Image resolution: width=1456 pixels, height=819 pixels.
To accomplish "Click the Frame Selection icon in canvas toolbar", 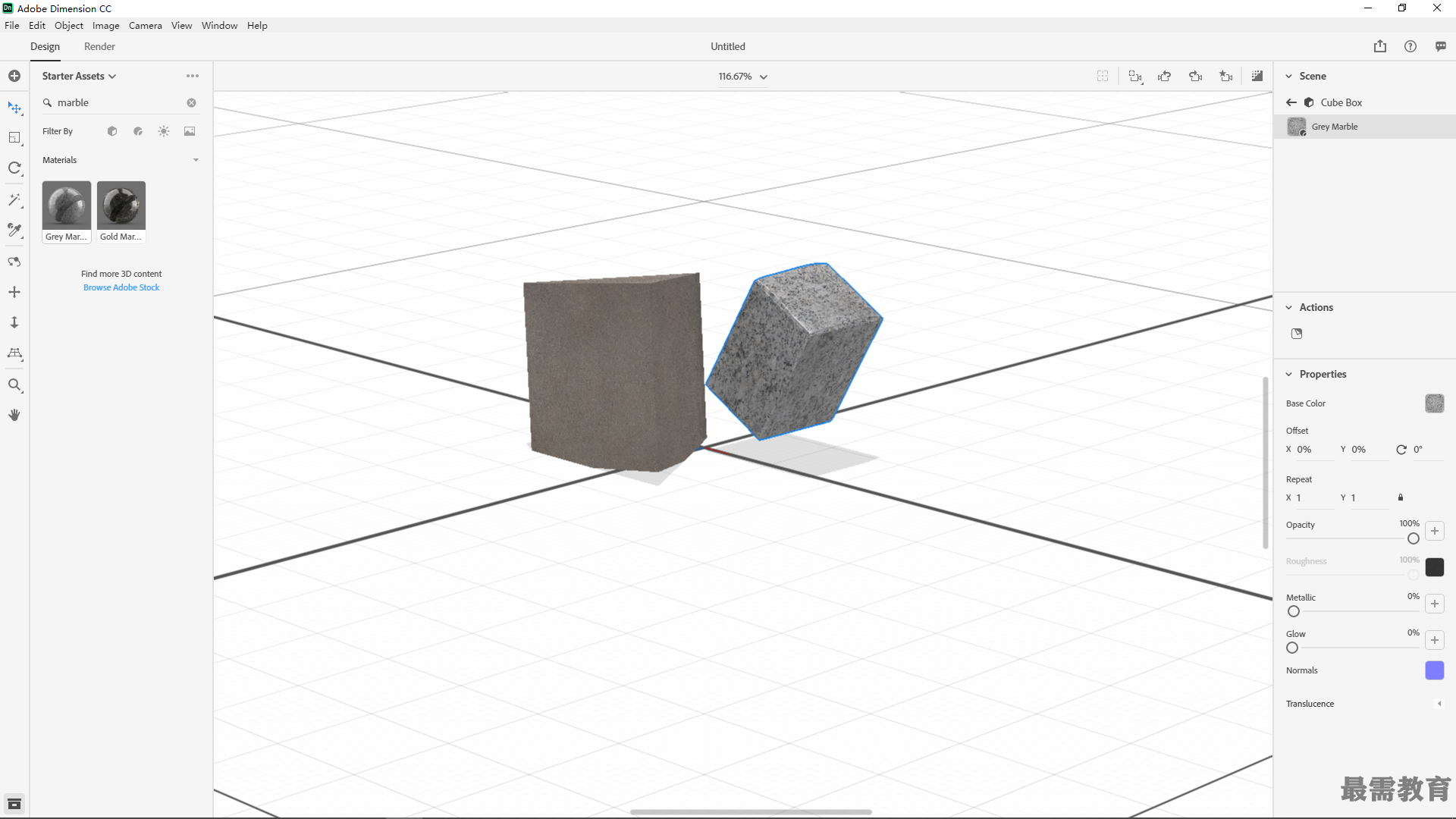I will coord(1135,77).
